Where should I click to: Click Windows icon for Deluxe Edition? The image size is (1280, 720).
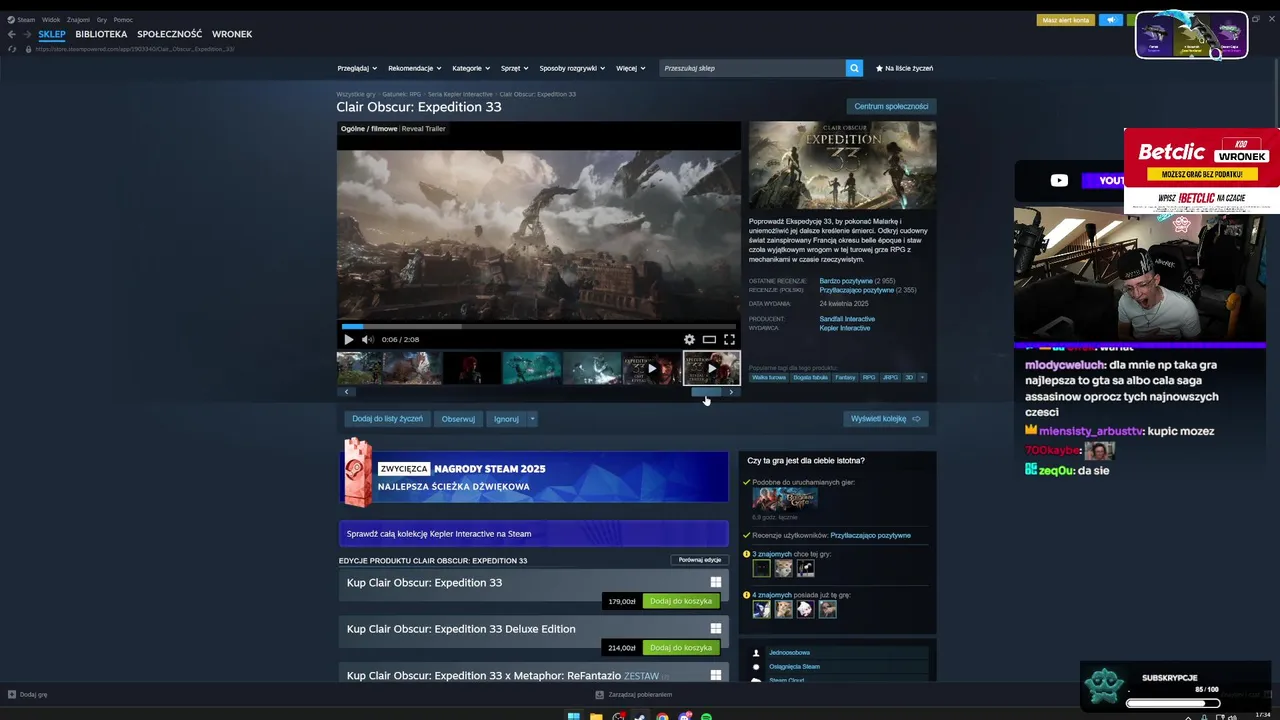point(716,629)
